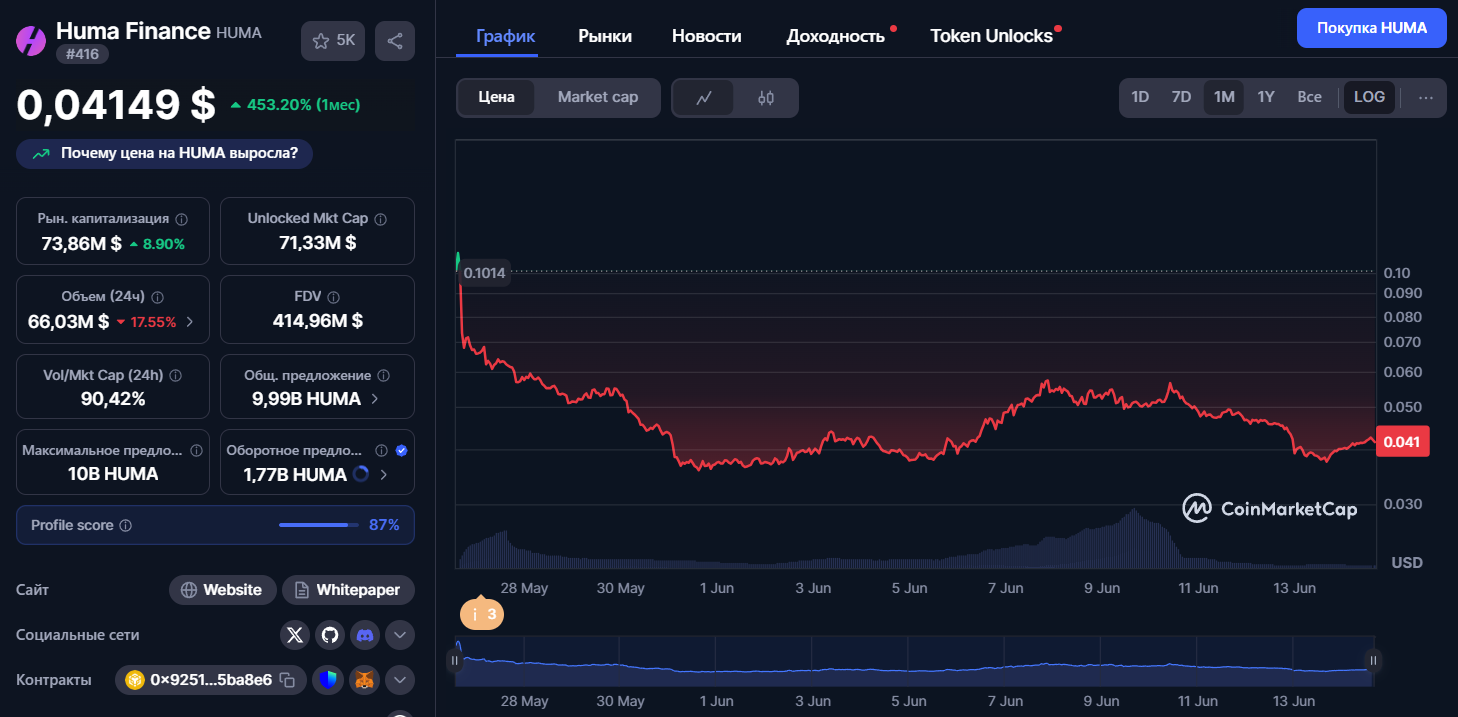Image resolution: width=1458 pixels, height=717 pixels.
Task: Add HUMA to watchlist with star button
Action: (x=333, y=41)
